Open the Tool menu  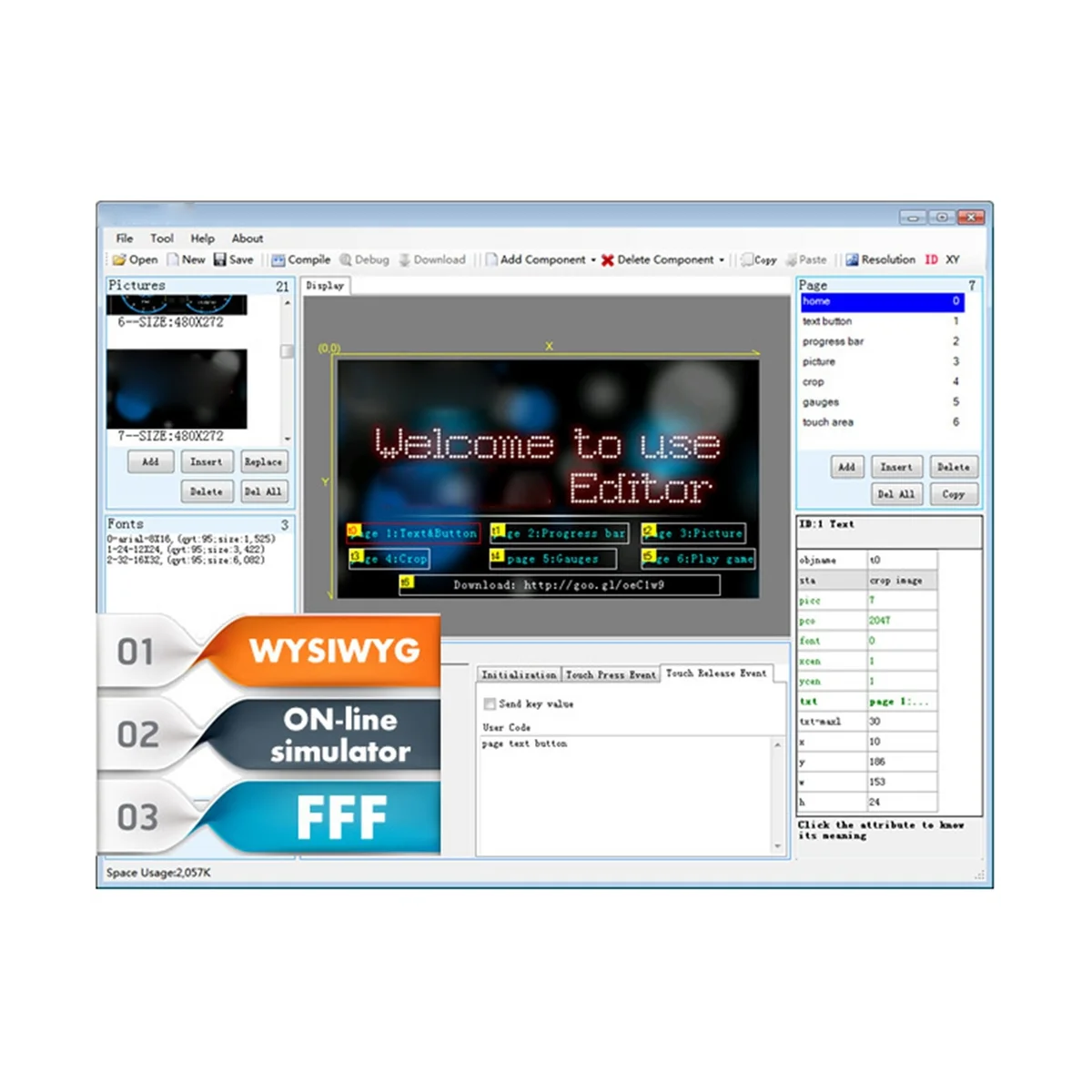(x=162, y=238)
